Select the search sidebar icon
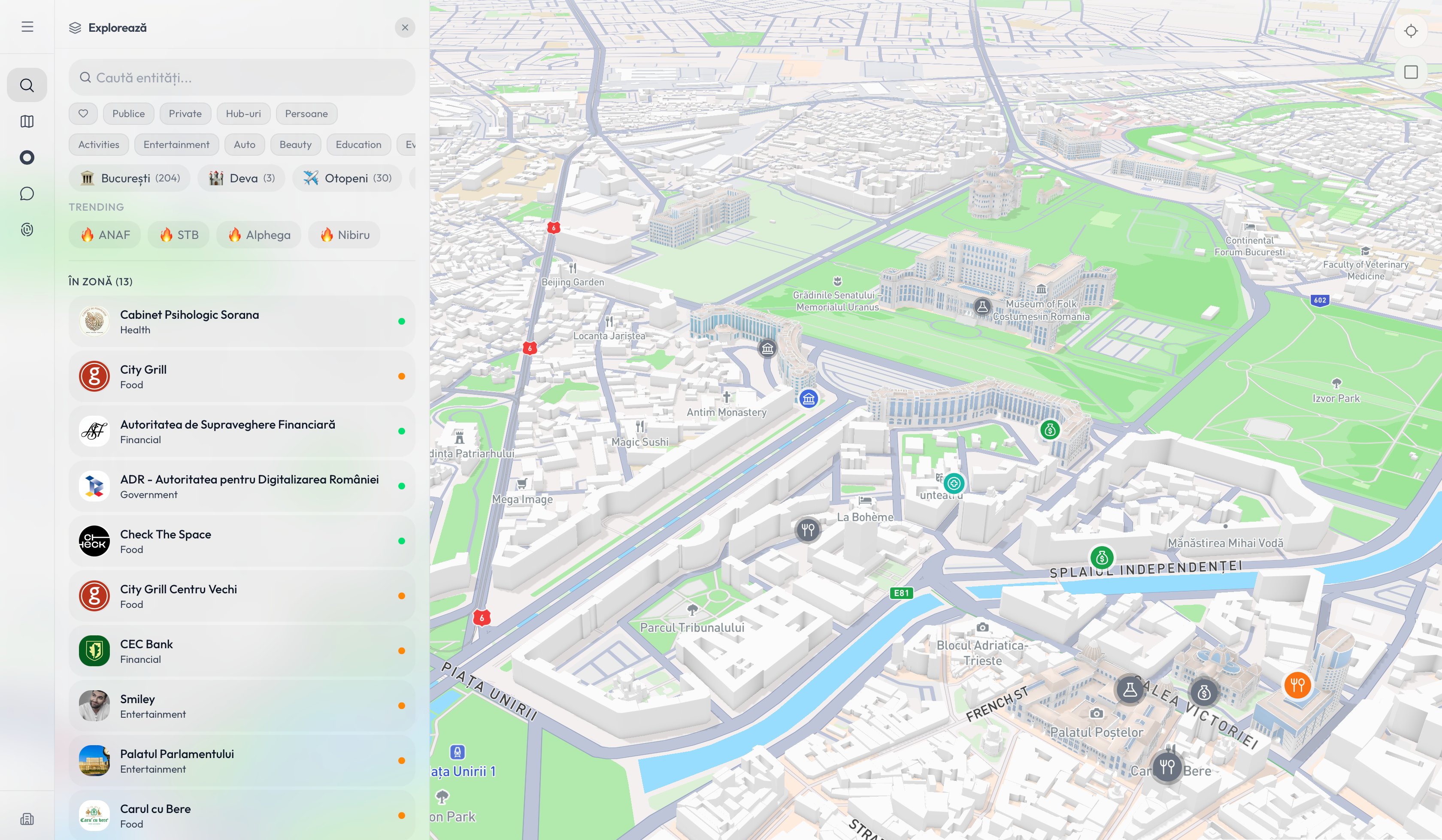 pyautogui.click(x=27, y=85)
